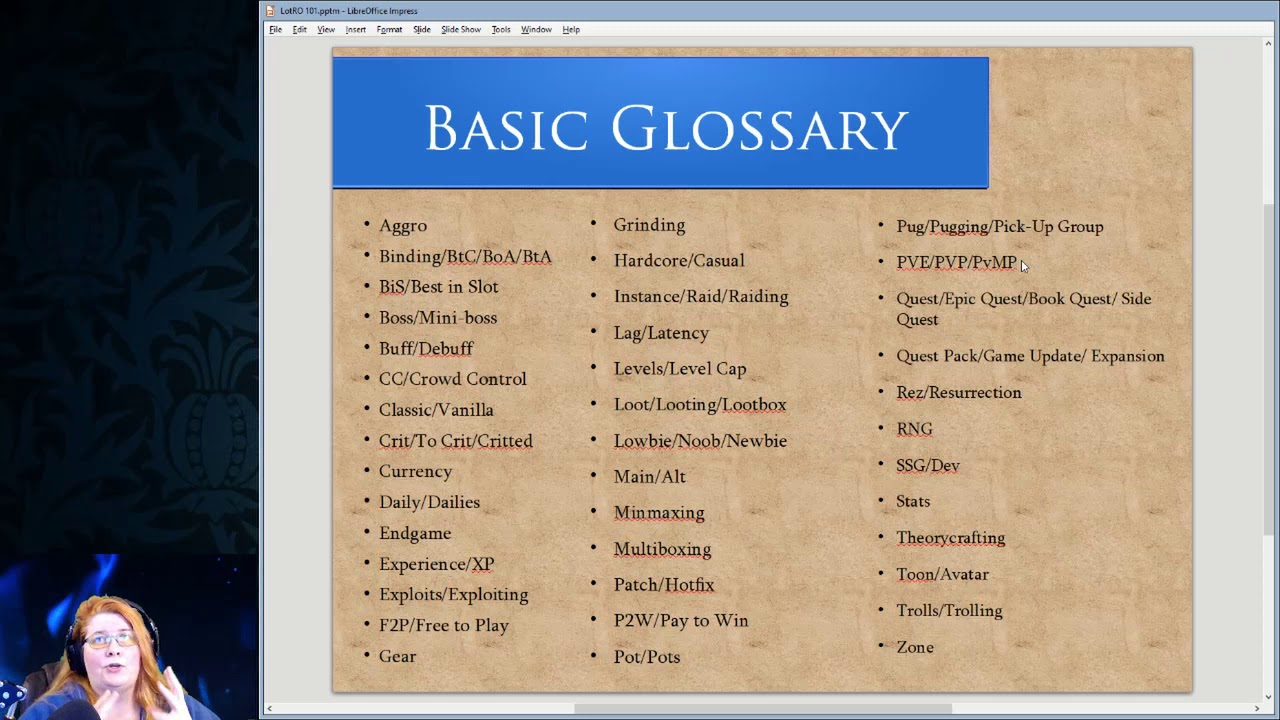The height and width of the screenshot is (720, 1280).
Task: Open the Slide Show menu
Action: [461, 30]
